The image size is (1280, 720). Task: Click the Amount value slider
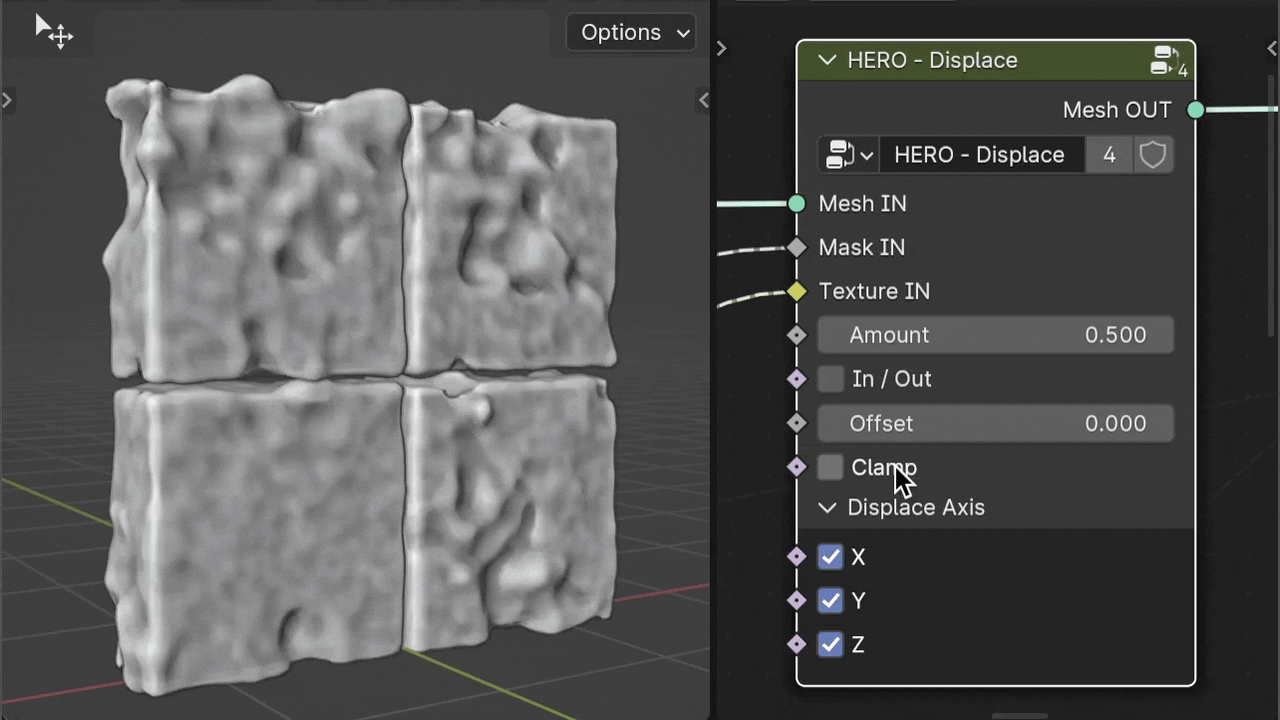(995, 335)
